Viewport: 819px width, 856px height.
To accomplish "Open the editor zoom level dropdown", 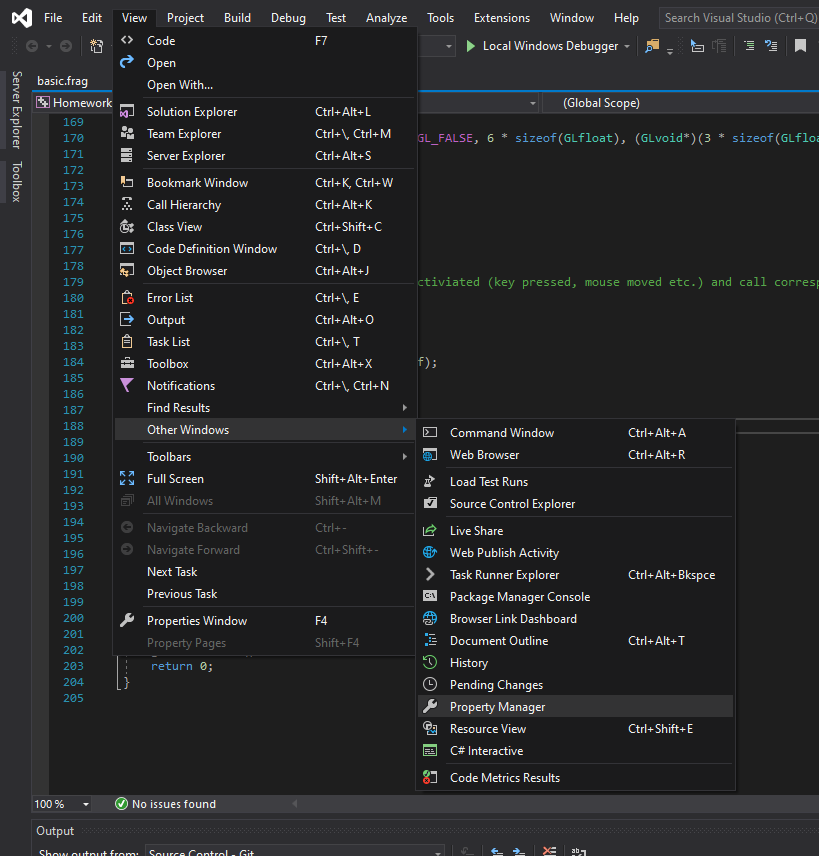I will 62,803.
